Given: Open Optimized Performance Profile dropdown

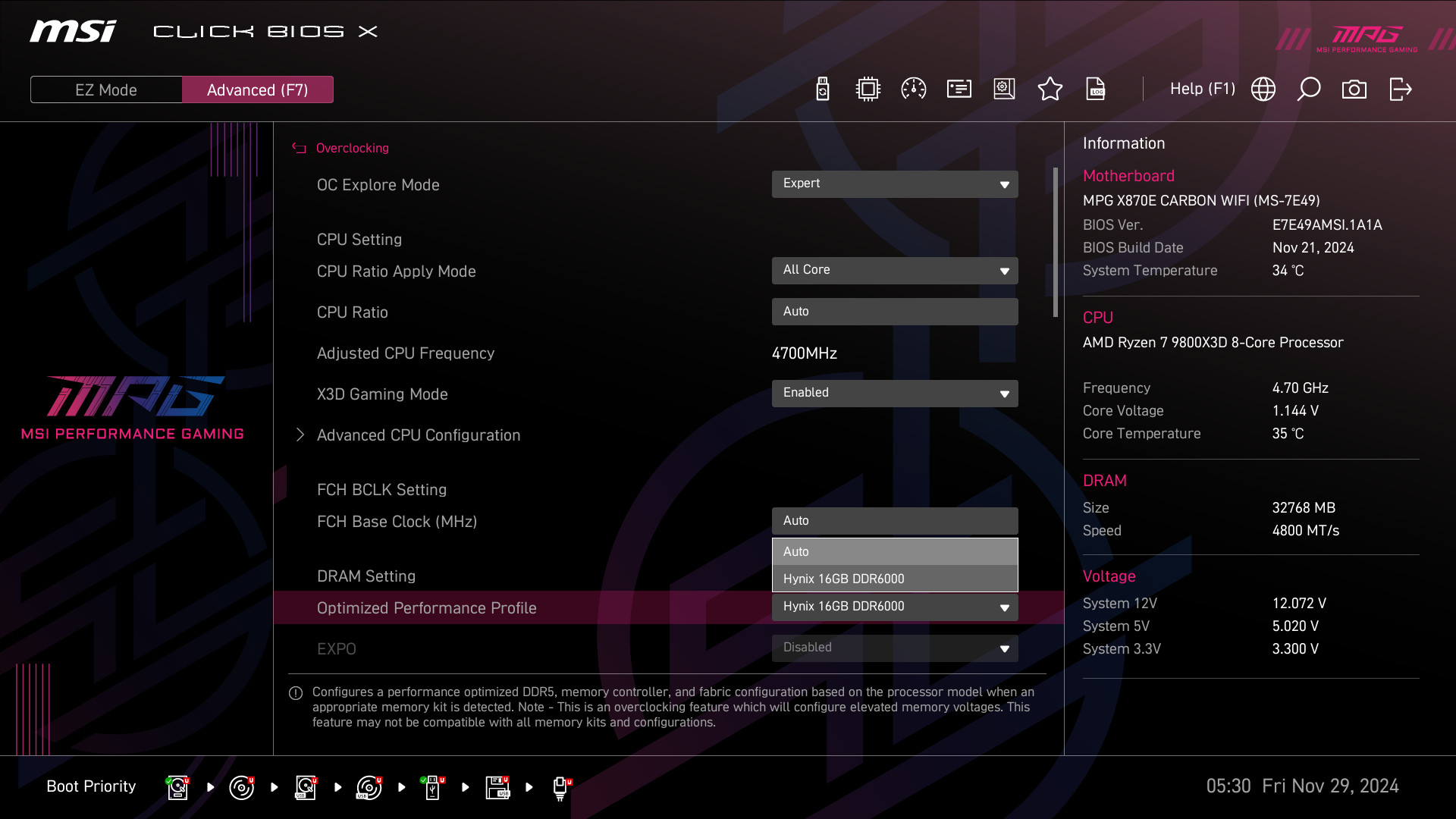Looking at the screenshot, I should coord(895,607).
